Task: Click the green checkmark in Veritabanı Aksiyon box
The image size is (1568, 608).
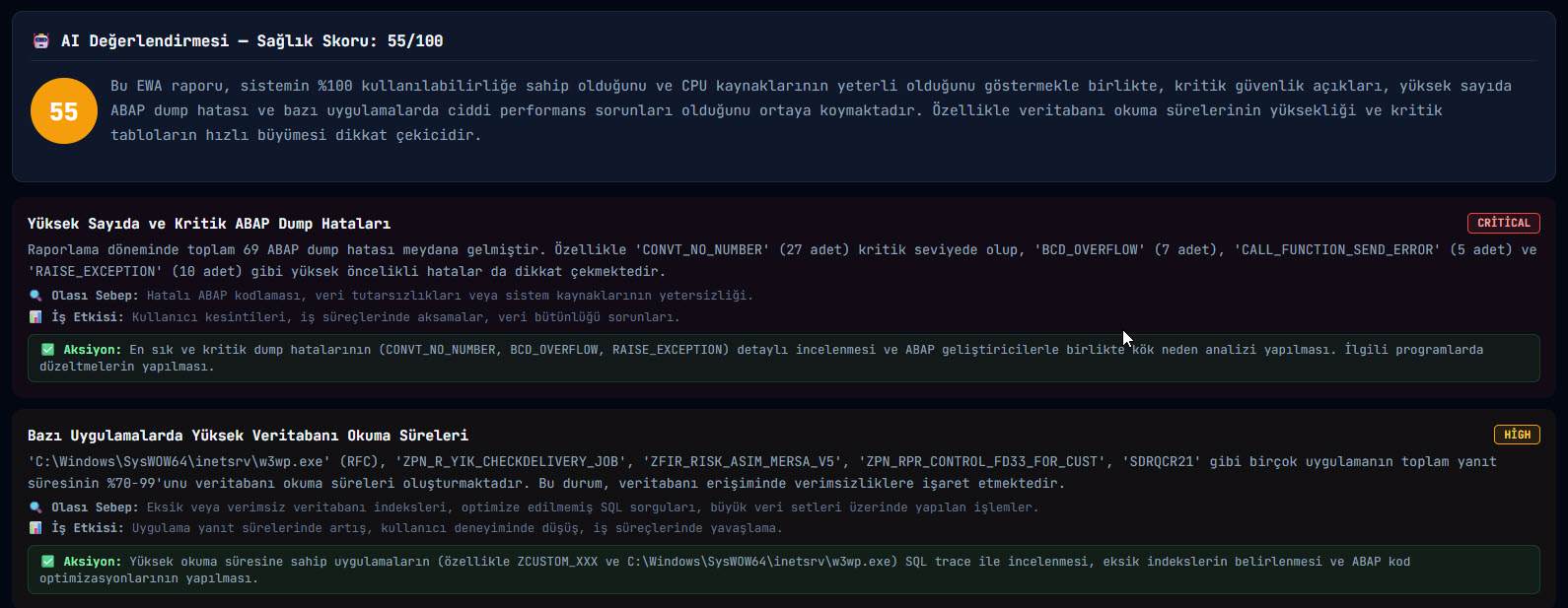Action: [47, 562]
